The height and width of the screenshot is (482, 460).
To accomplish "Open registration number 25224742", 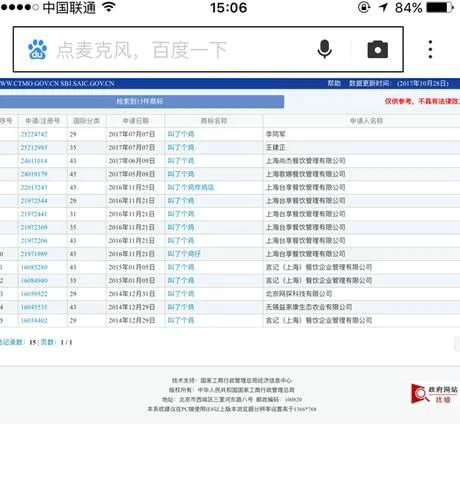I will coord(34,134).
